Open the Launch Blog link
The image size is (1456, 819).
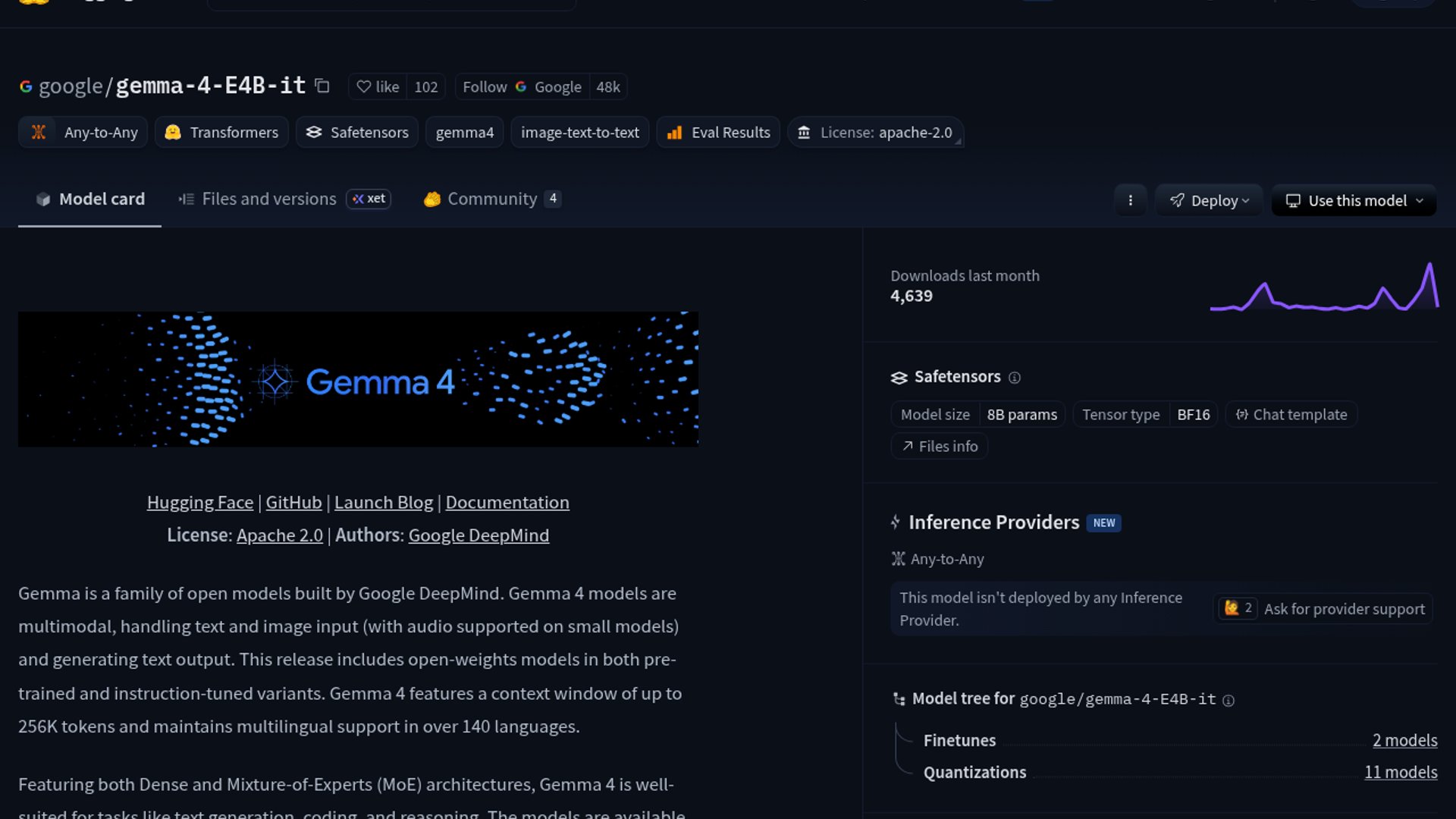(383, 502)
